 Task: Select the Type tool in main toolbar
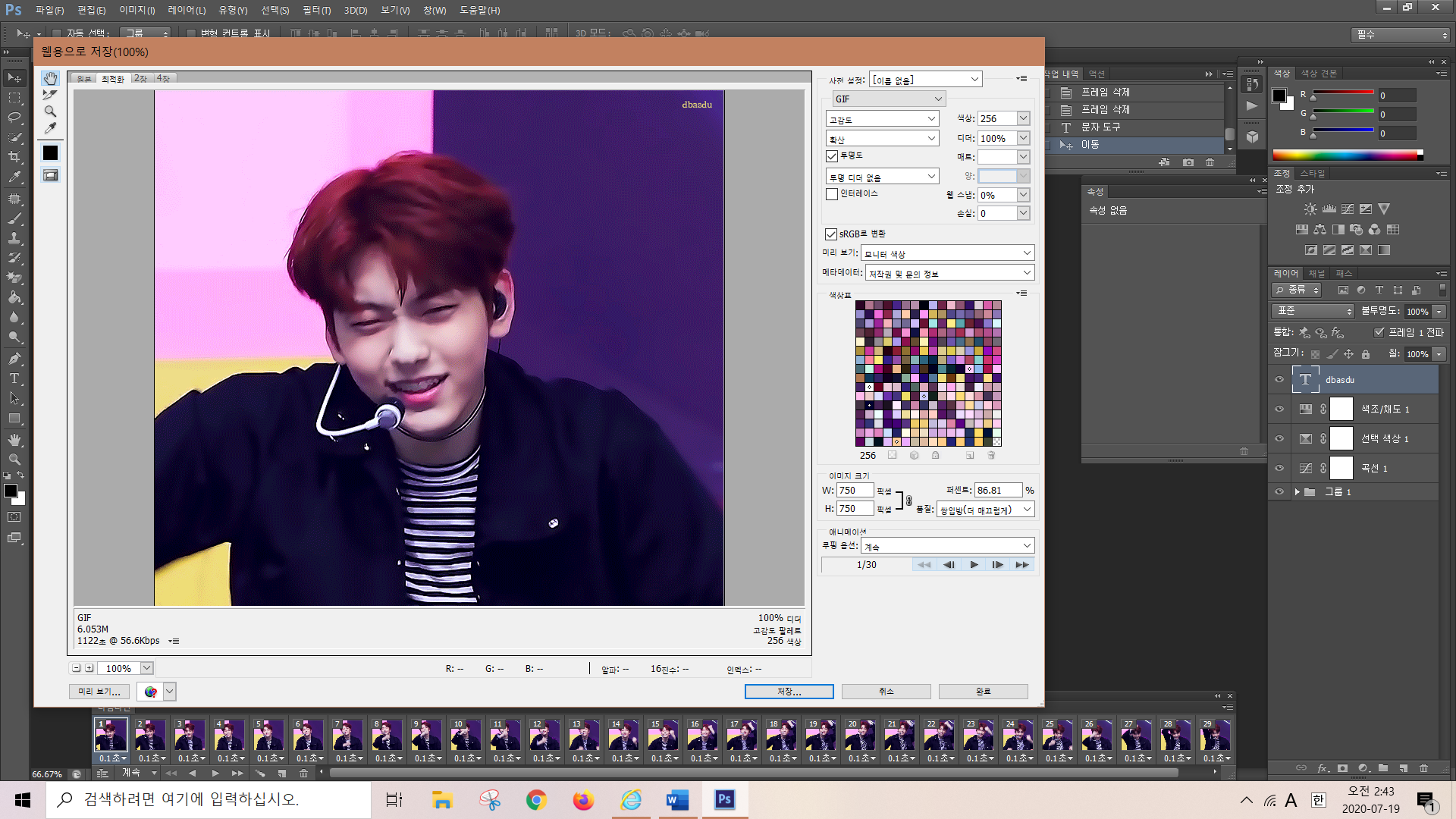pyautogui.click(x=14, y=378)
